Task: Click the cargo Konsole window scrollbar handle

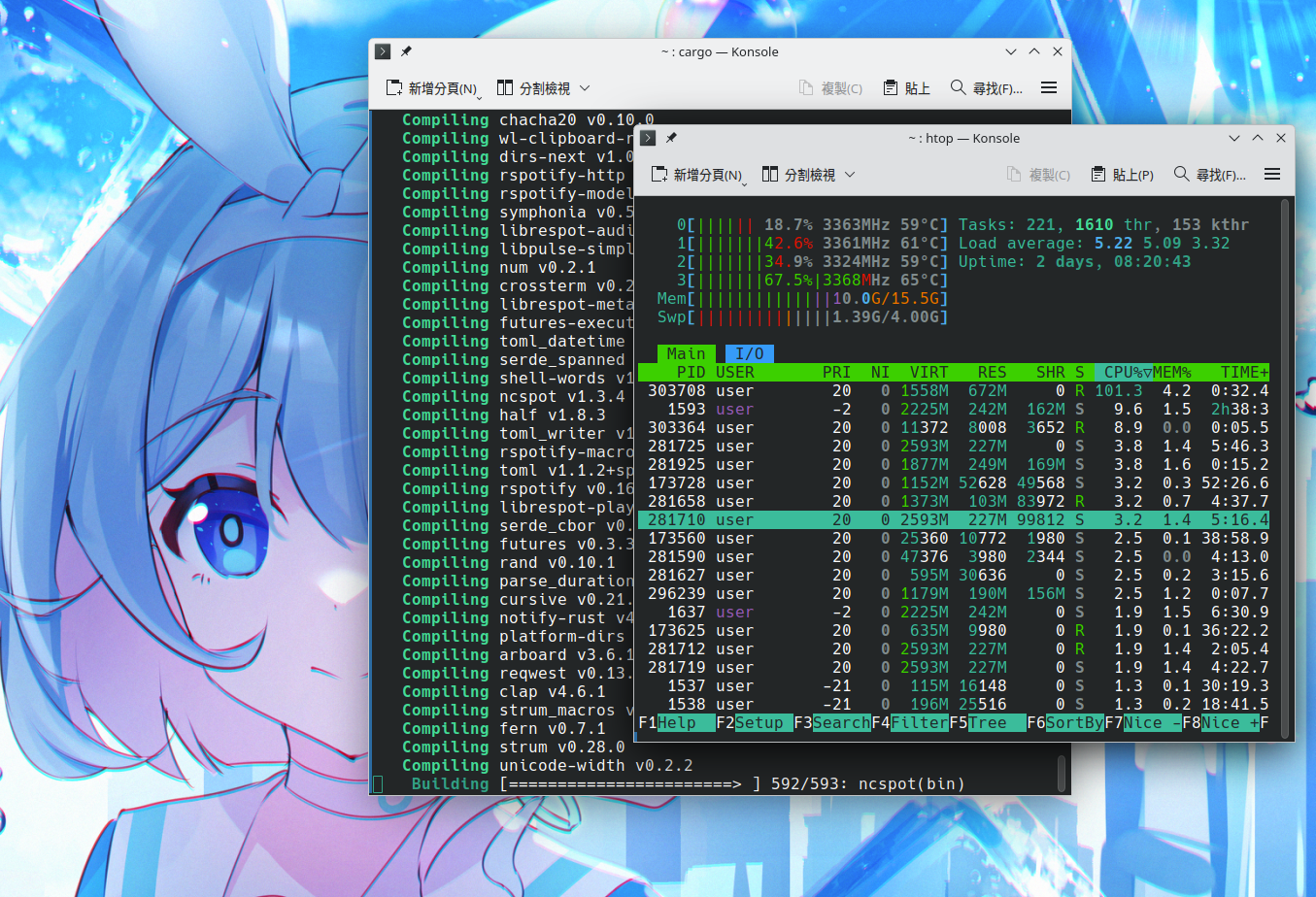Action: point(1062,774)
